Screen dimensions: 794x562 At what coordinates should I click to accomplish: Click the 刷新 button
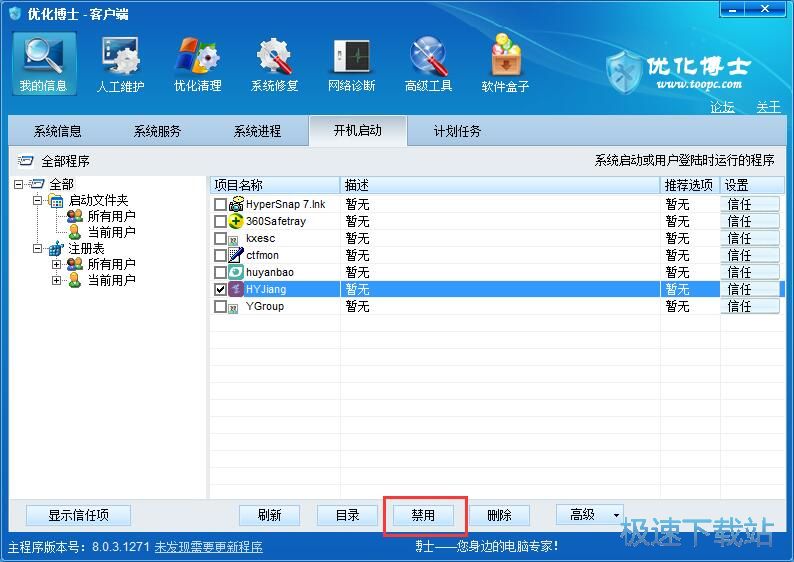[269, 515]
